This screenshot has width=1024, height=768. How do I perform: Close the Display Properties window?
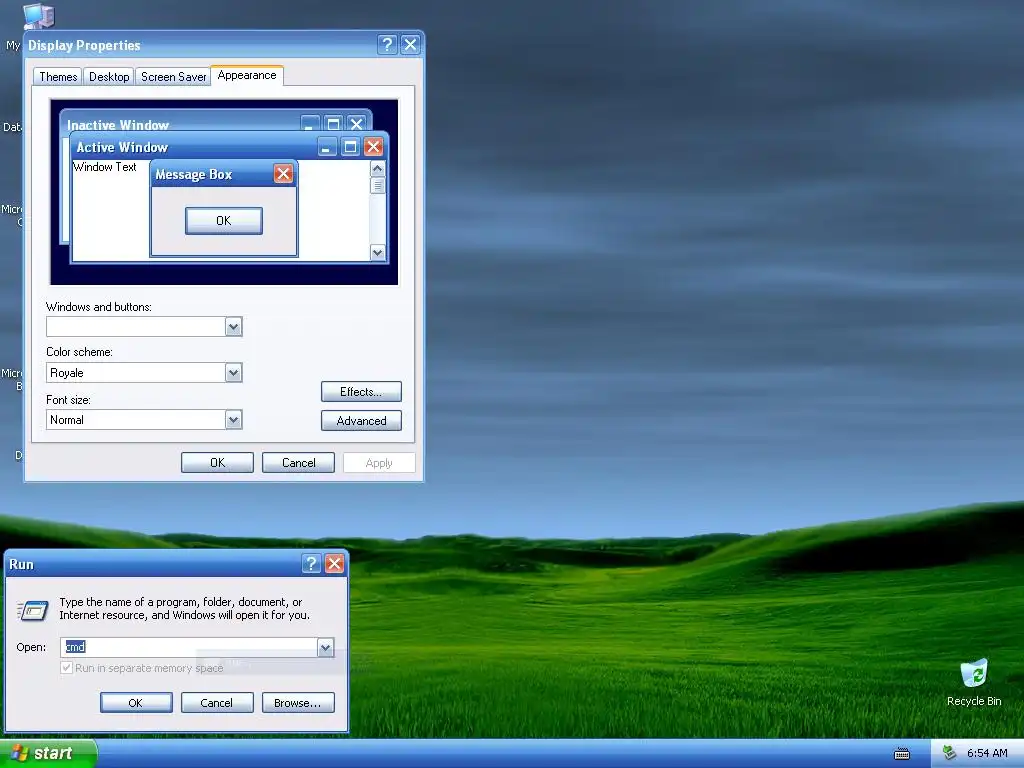pos(410,44)
